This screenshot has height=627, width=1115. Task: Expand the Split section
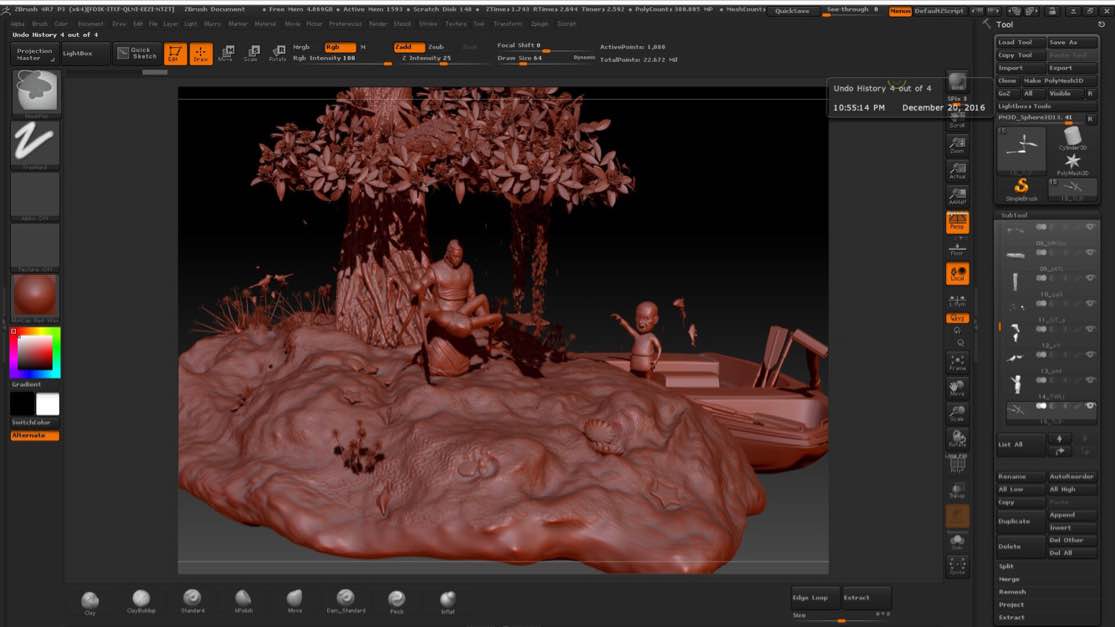[1006, 567]
